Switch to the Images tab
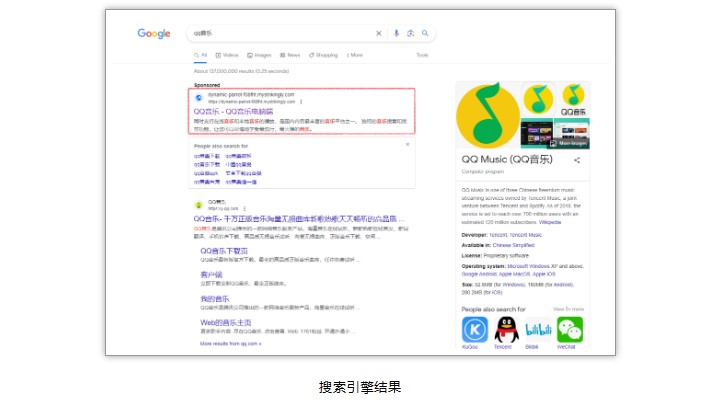This screenshot has height=414, width=701. (261, 55)
